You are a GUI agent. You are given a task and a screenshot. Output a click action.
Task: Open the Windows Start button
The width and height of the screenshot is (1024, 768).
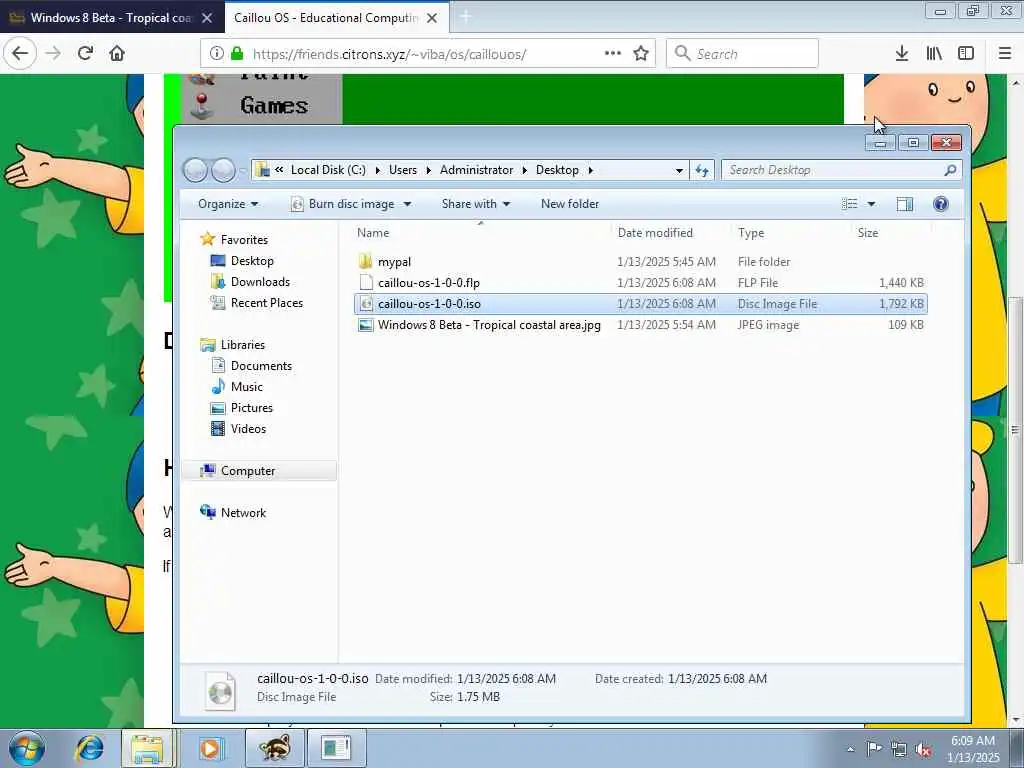pyautogui.click(x=27, y=748)
